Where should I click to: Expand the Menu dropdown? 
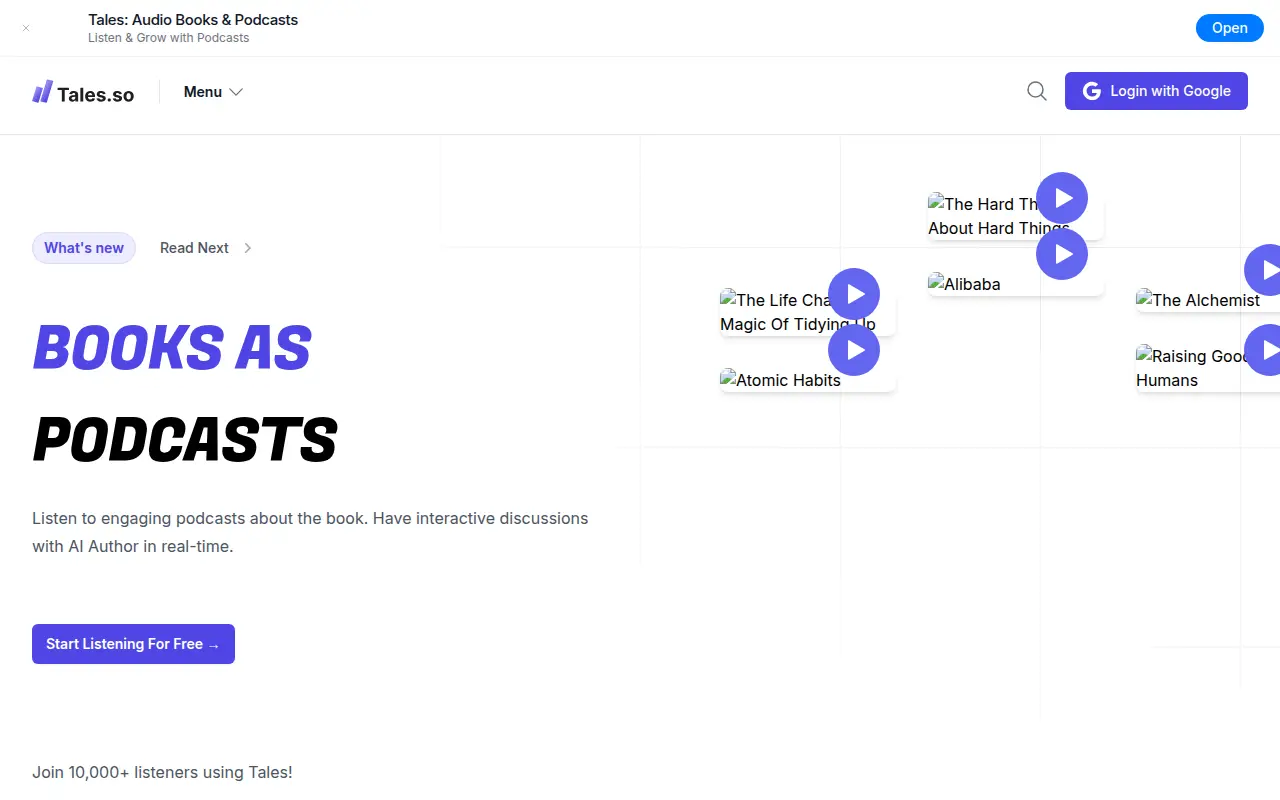click(x=213, y=92)
